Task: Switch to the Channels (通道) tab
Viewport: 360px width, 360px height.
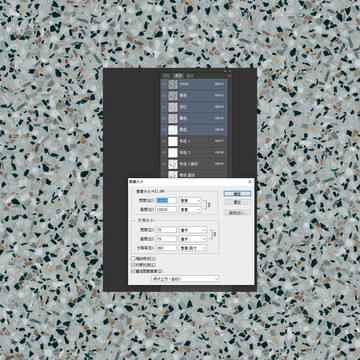Action: click(x=179, y=76)
